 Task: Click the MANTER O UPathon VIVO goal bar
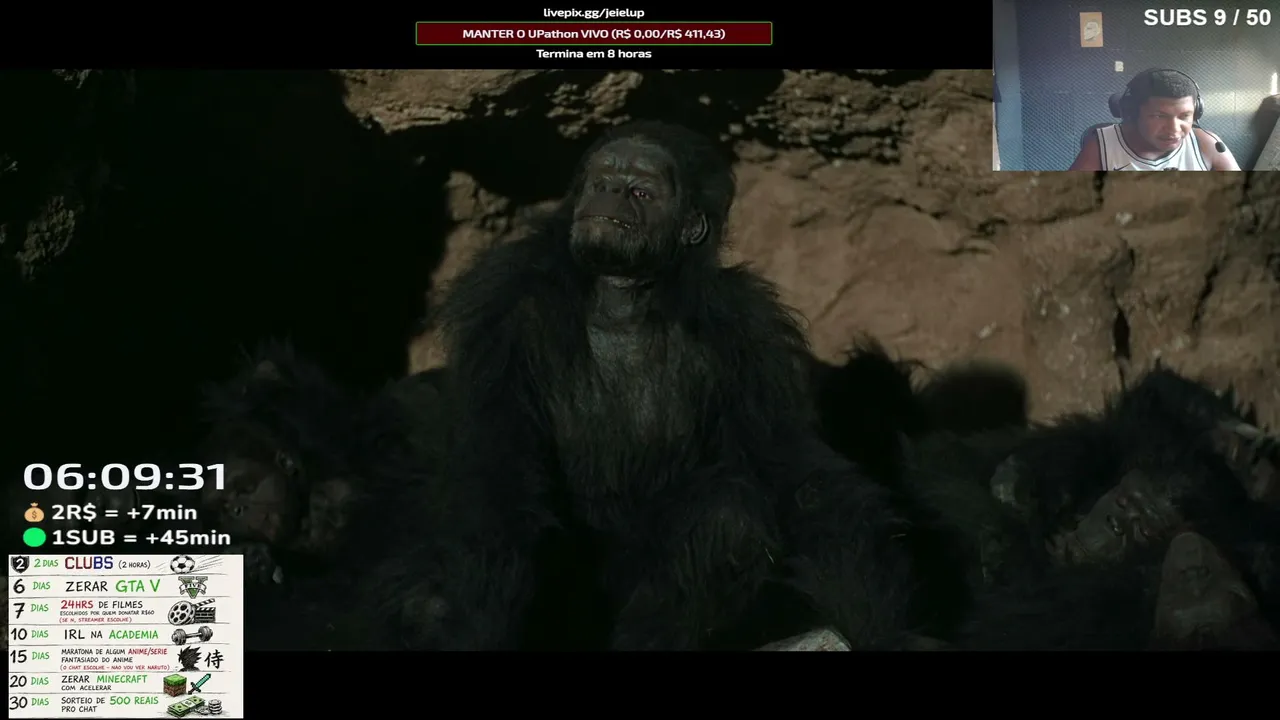pos(594,34)
